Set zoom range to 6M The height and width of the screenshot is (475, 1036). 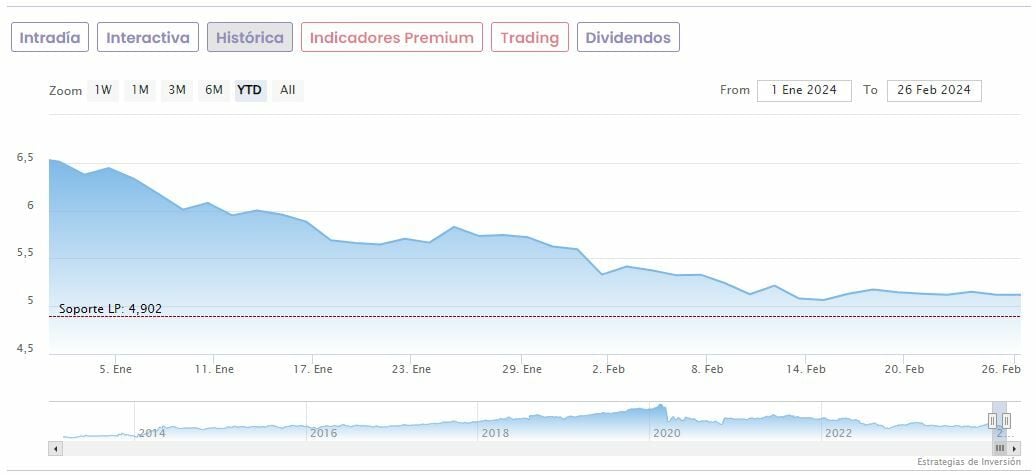[x=214, y=90]
